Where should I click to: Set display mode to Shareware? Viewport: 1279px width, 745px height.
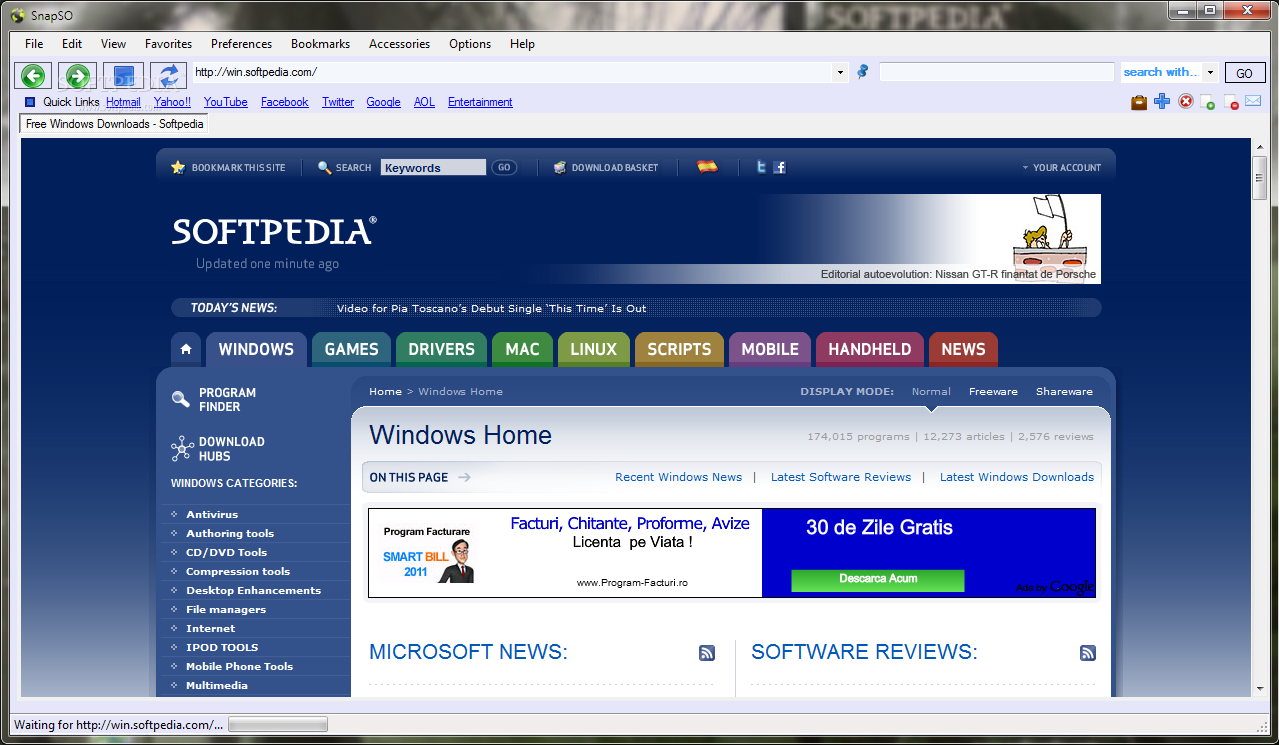[x=1064, y=391]
